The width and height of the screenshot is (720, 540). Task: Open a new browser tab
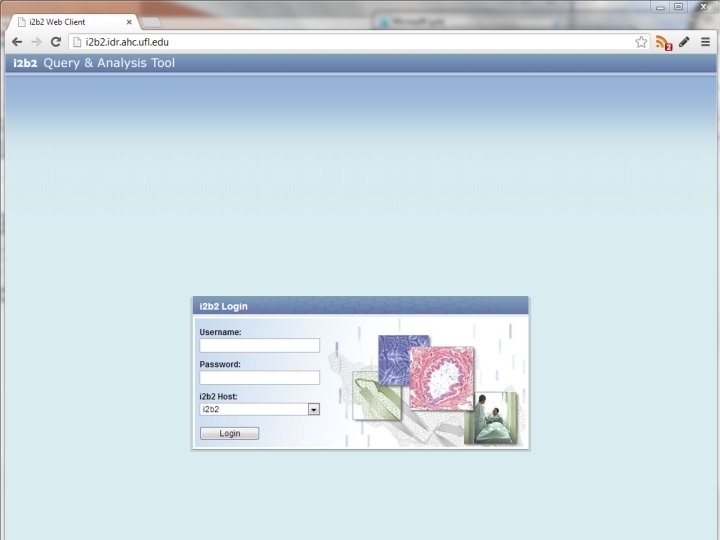pos(151,22)
